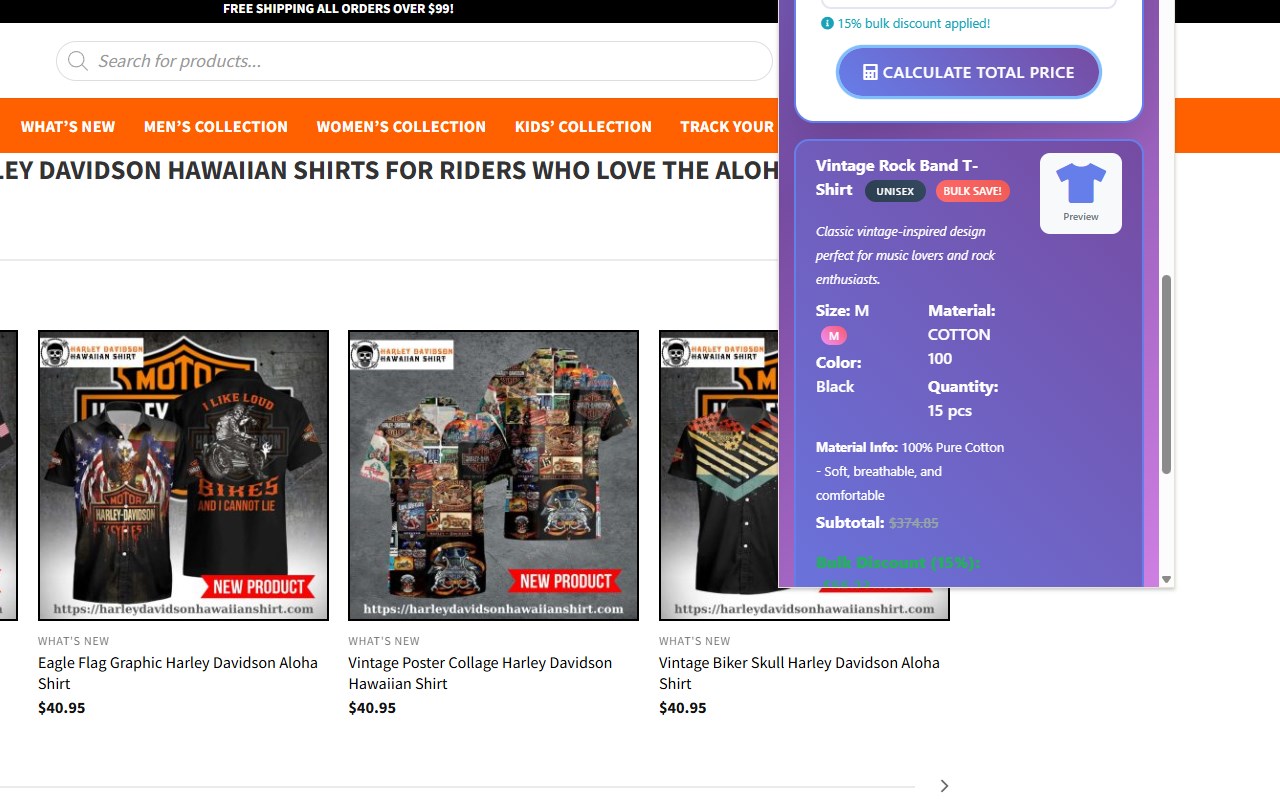The height and width of the screenshot is (800, 1280).
Task: Open the Kids' Collection menu
Action: 583,127
